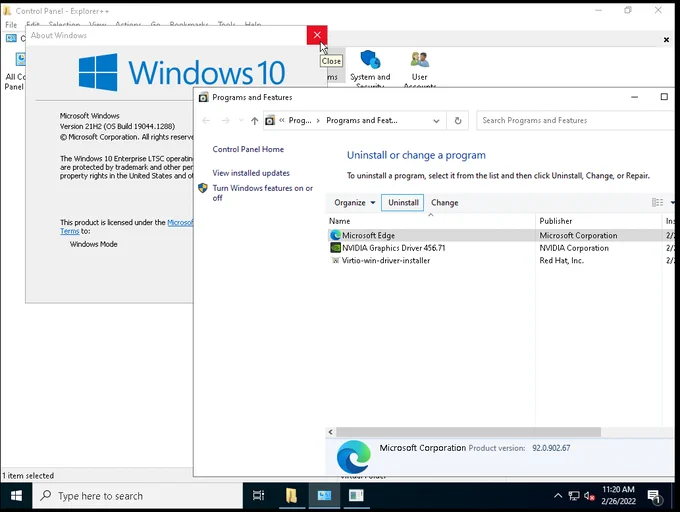Click the Microsoft Edge program icon in list
The height and width of the screenshot is (512, 680).
tap(335, 235)
